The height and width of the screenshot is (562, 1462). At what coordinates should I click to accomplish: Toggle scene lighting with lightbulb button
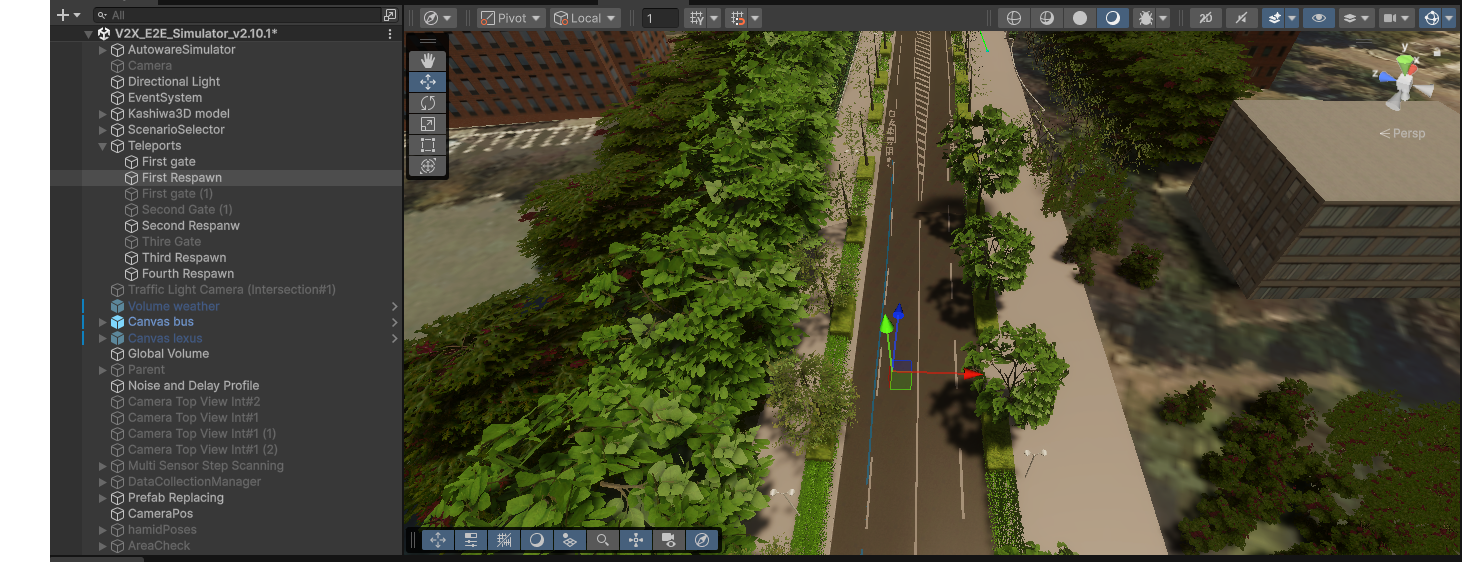pos(1241,18)
